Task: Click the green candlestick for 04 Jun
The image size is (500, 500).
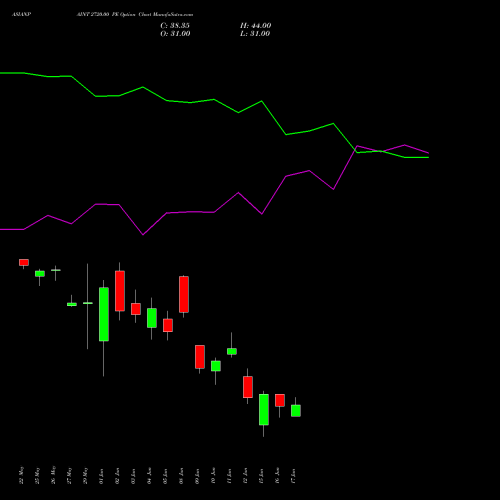Action: [152, 318]
